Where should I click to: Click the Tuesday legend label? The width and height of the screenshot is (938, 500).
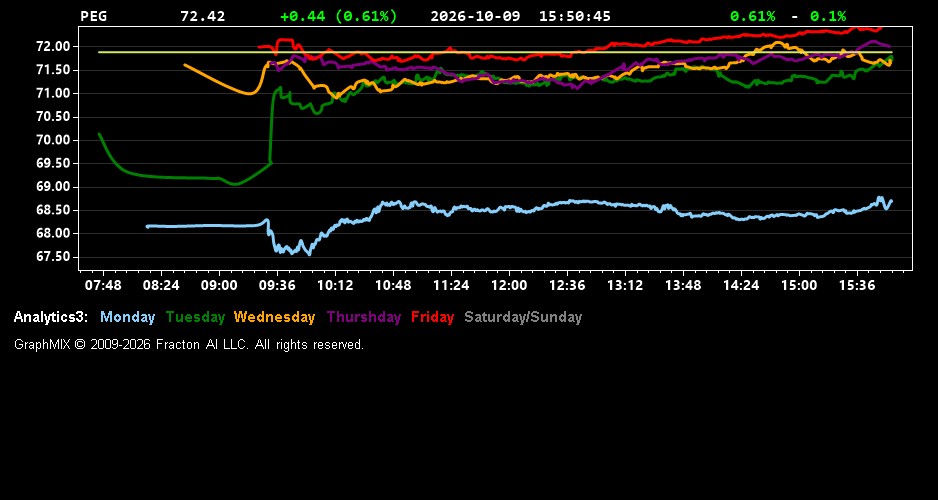click(x=196, y=317)
